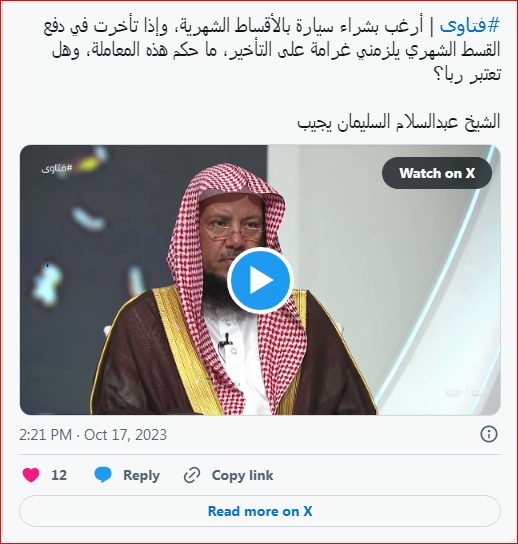Screen dimensions: 518x544
Task: Click the lapel microphone in the video
Action: (x=226, y=340)
